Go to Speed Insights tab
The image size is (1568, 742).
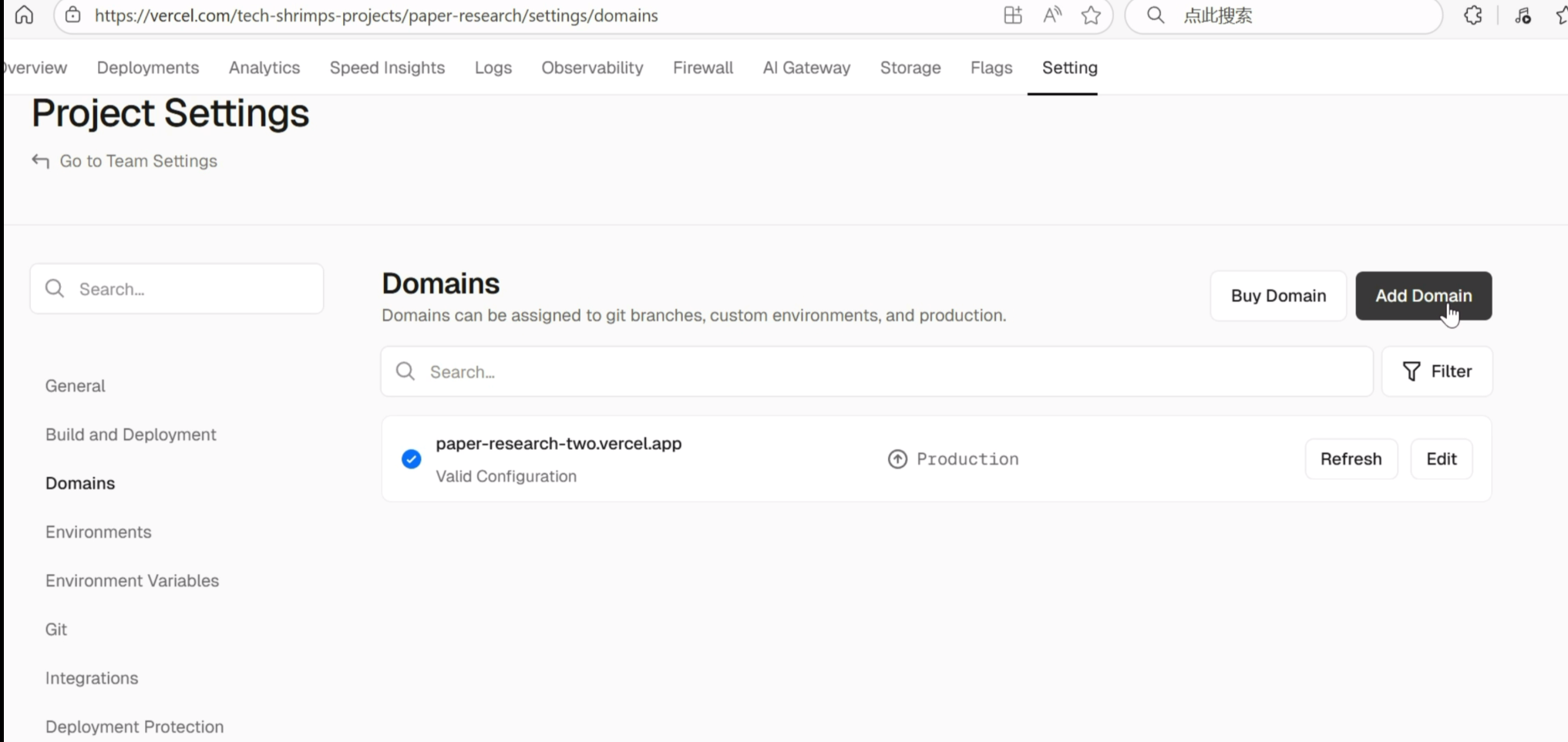(x=387, y=68)
